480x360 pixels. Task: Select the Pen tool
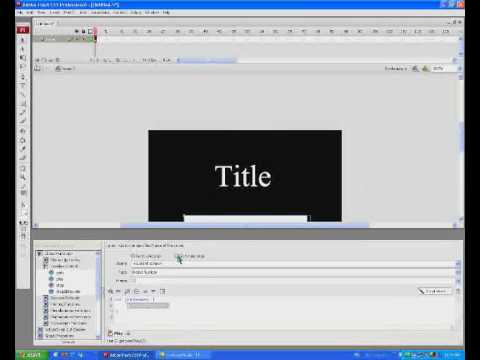[x=23, y=77]
